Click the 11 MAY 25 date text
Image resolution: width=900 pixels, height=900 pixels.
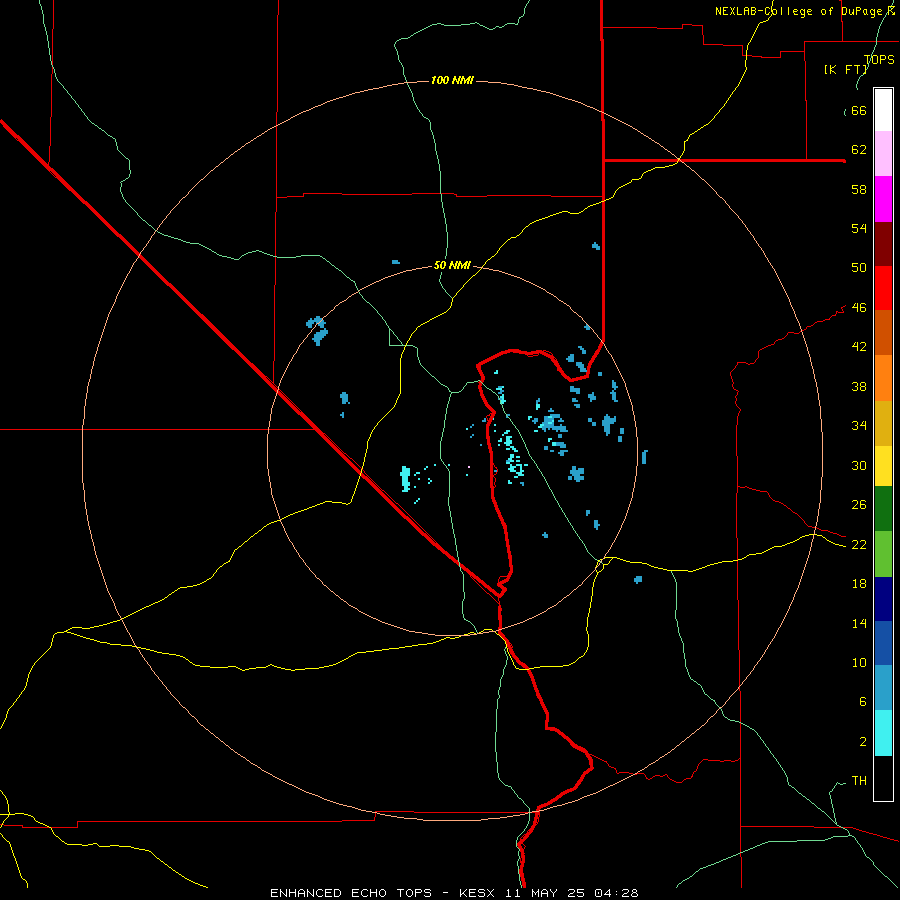(547, 893)
